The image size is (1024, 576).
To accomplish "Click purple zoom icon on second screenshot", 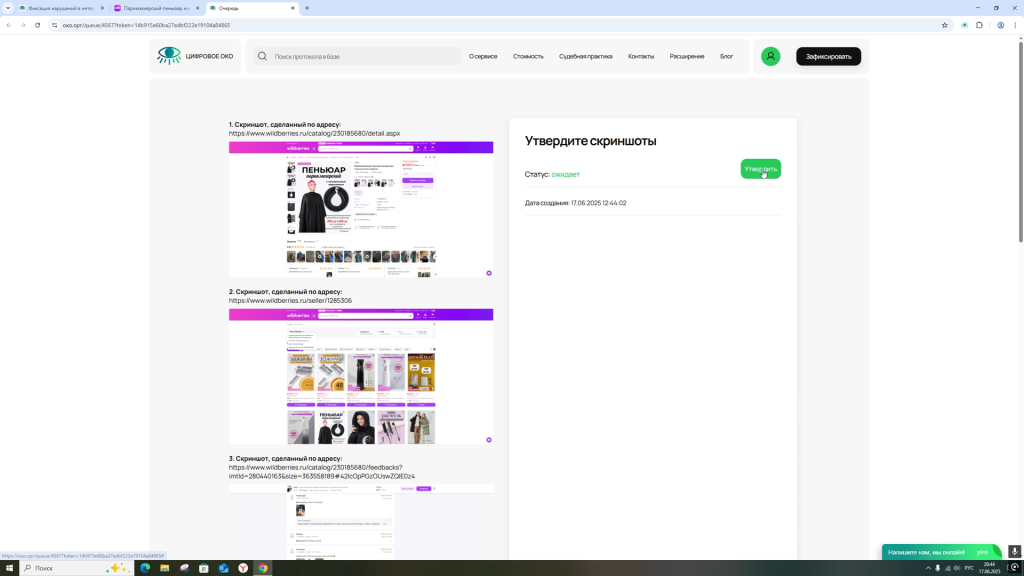I will [x=489, y=440].
